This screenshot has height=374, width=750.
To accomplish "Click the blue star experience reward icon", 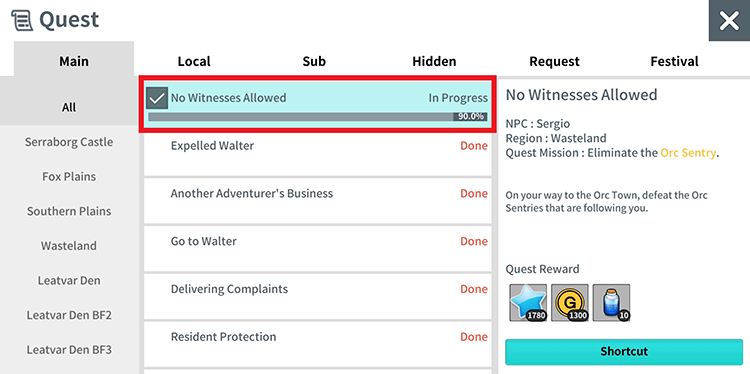I will click(x=528, y=302).
